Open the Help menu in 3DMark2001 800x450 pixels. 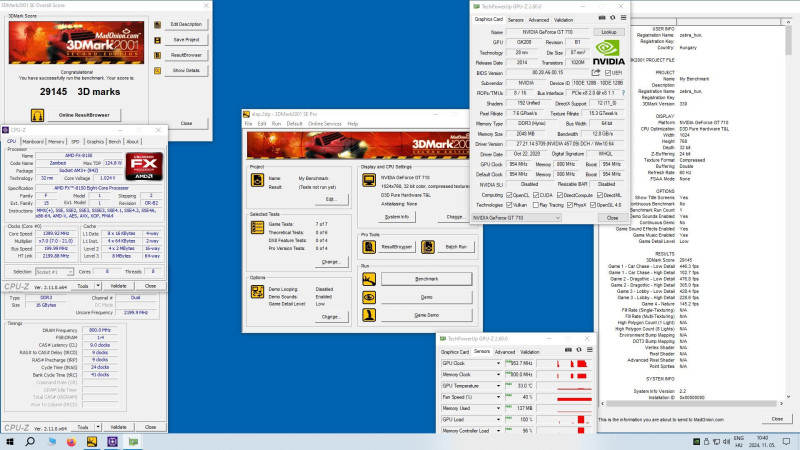click(353, 124)
